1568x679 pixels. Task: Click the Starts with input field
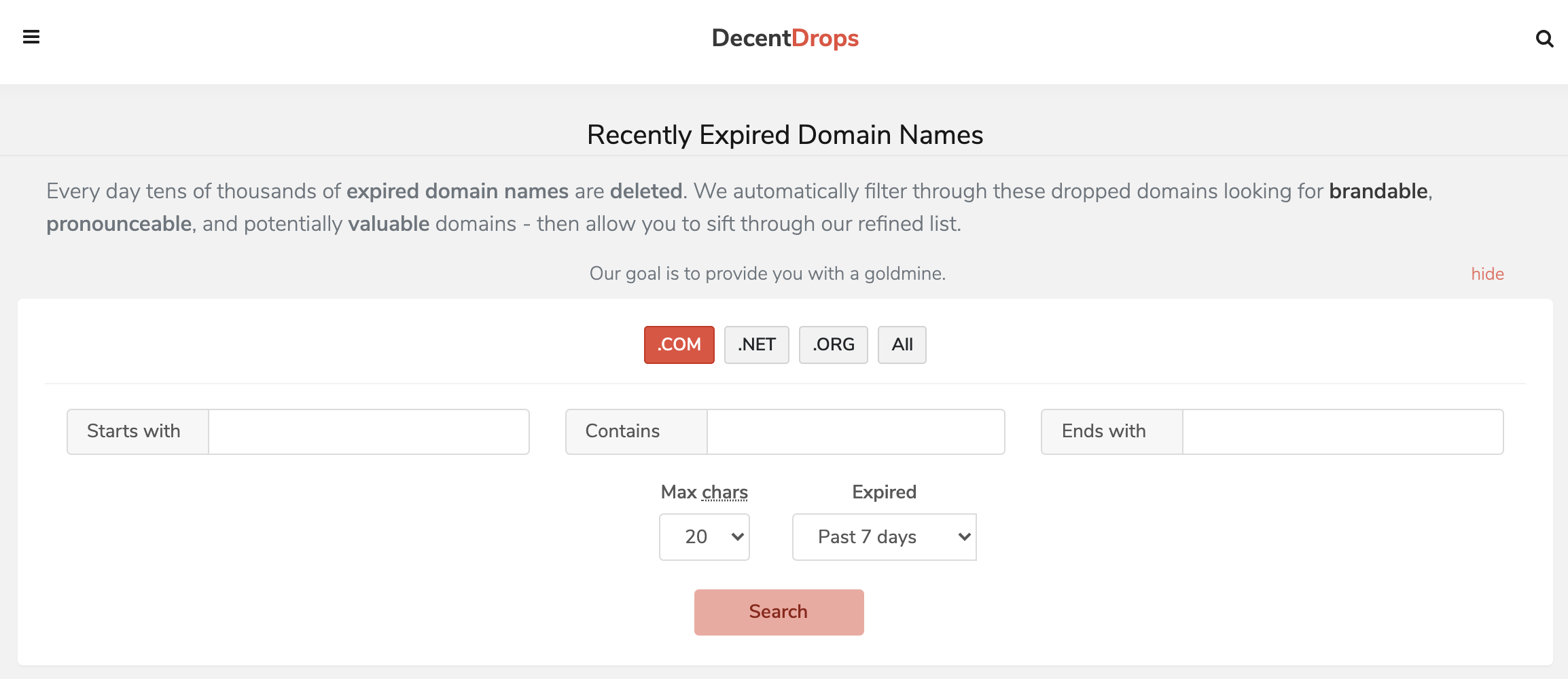pyautogui.click(x=367, y=431)
